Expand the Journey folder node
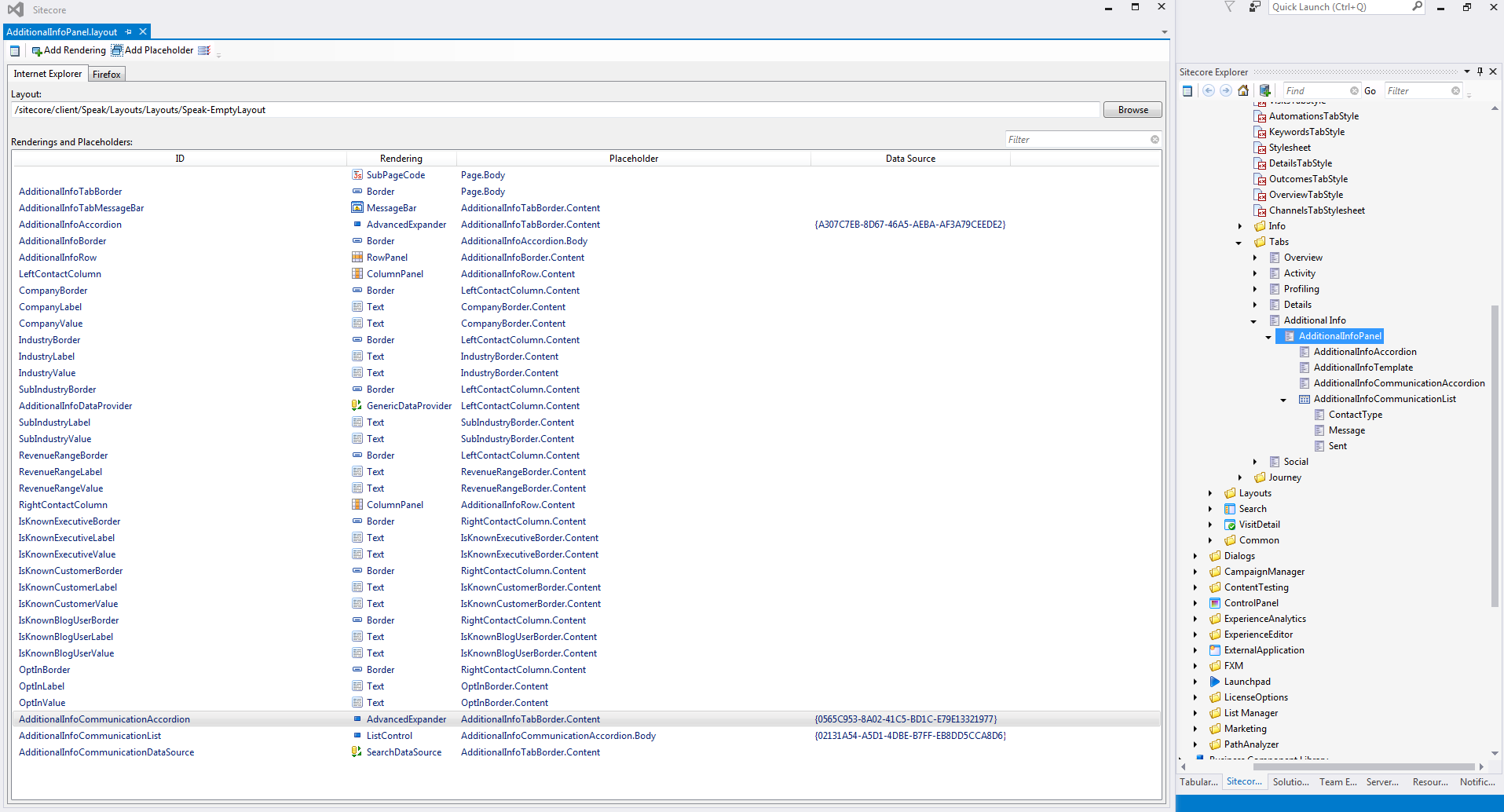The height and width of the screenshot is (812, 1504). tap(1239, 477)
